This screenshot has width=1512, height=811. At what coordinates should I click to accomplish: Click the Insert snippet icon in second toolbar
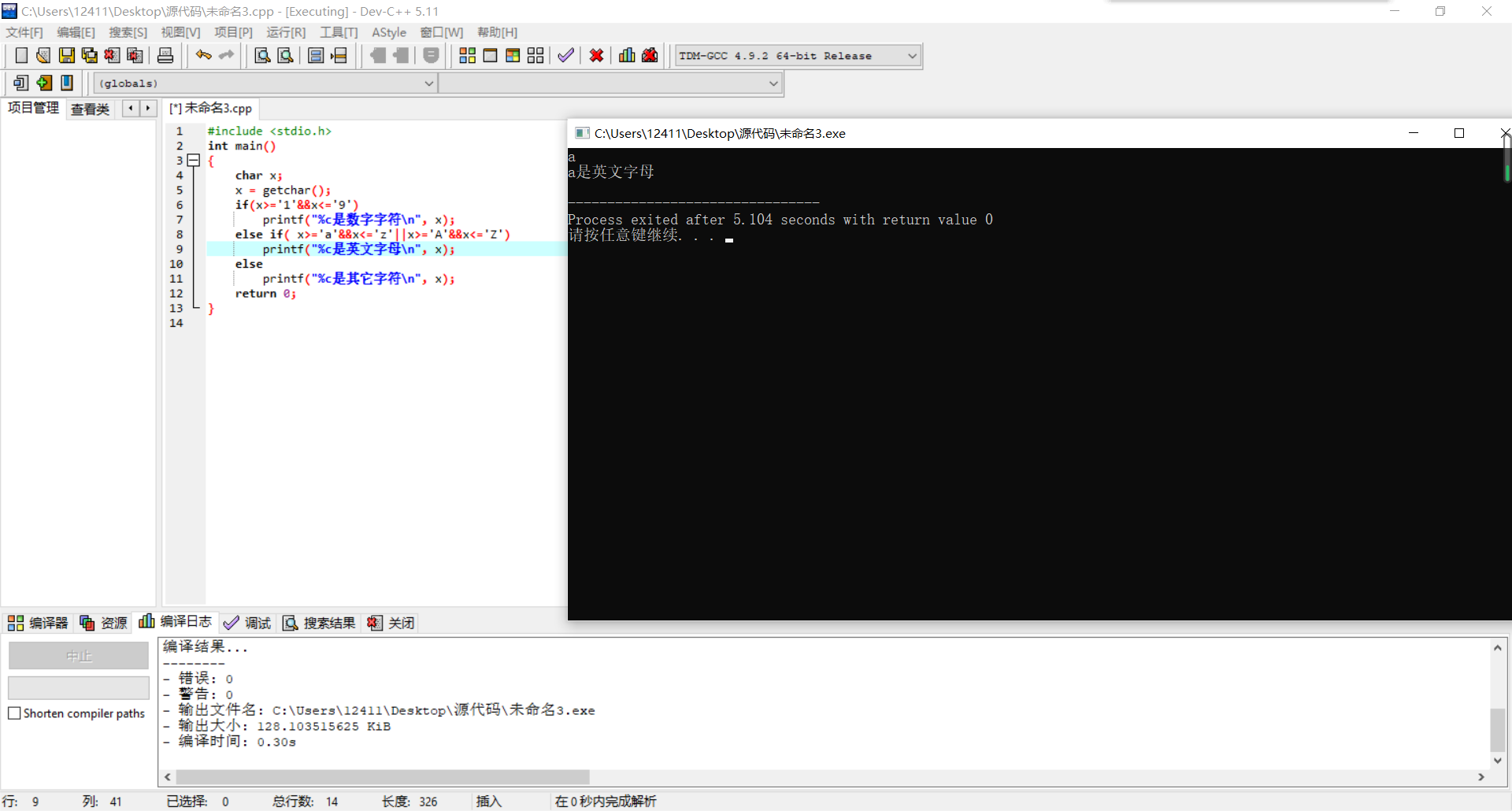click(x=21, y=83)
